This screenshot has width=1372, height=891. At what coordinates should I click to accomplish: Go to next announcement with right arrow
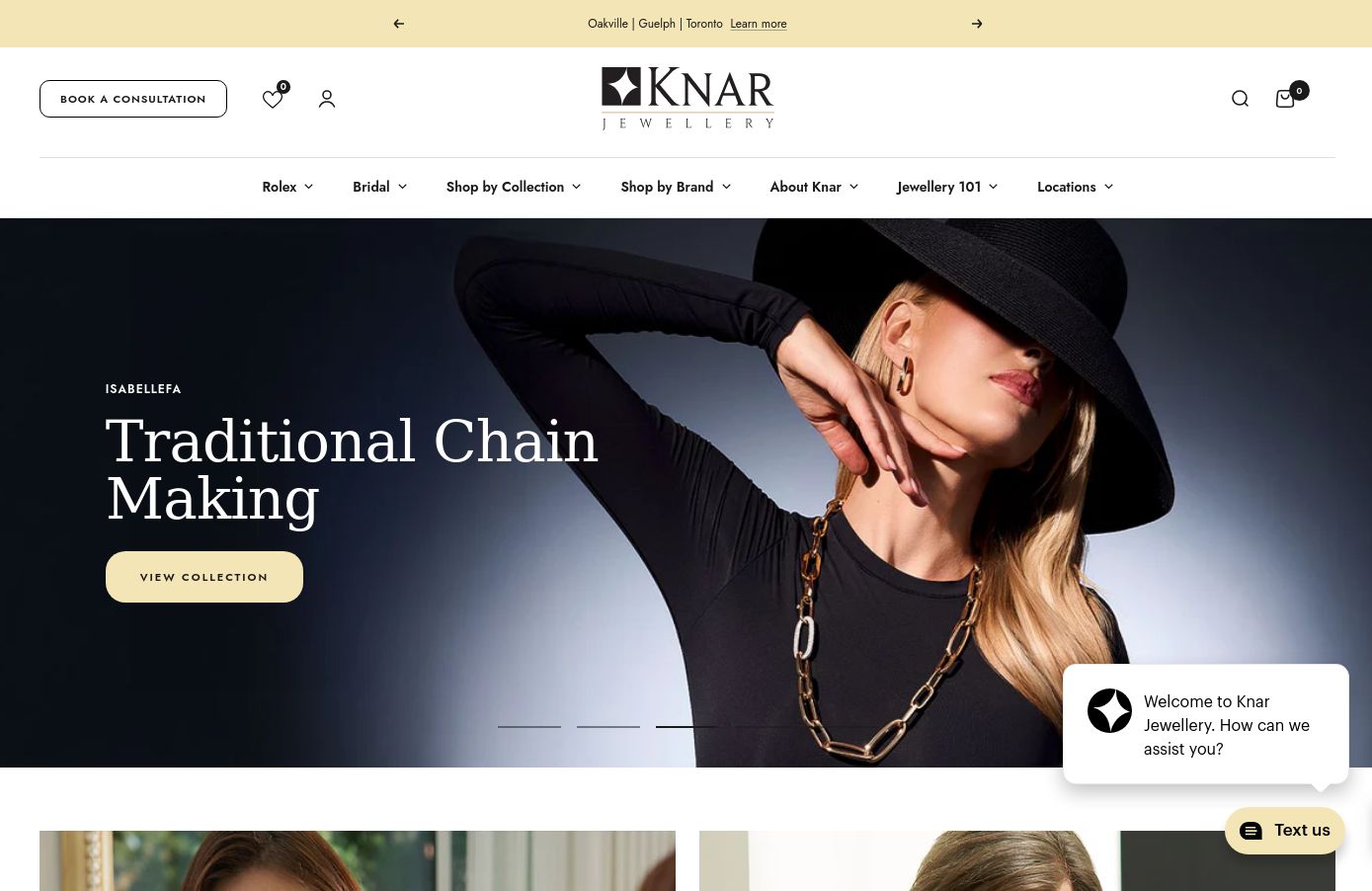[977, 24]
